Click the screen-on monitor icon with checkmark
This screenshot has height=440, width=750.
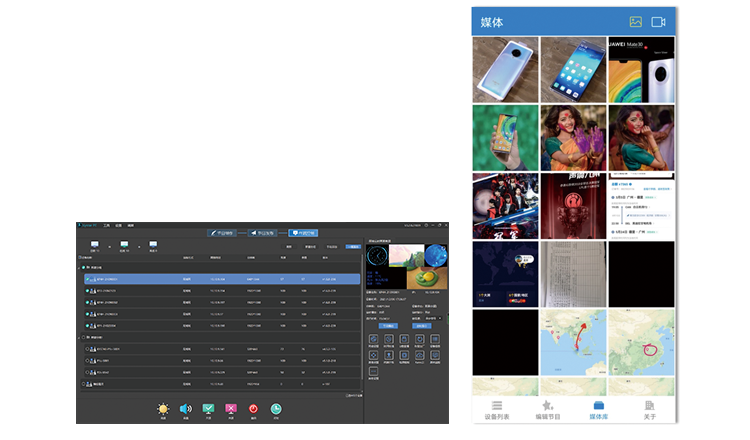[208, 410]
